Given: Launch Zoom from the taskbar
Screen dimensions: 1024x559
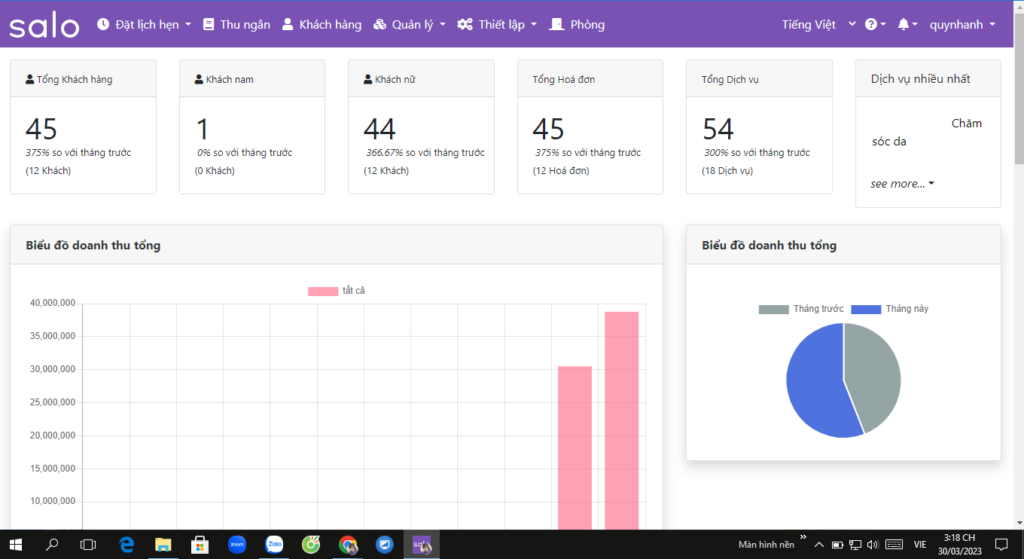Looking at the screenshot, I should [x=237, y=545].
